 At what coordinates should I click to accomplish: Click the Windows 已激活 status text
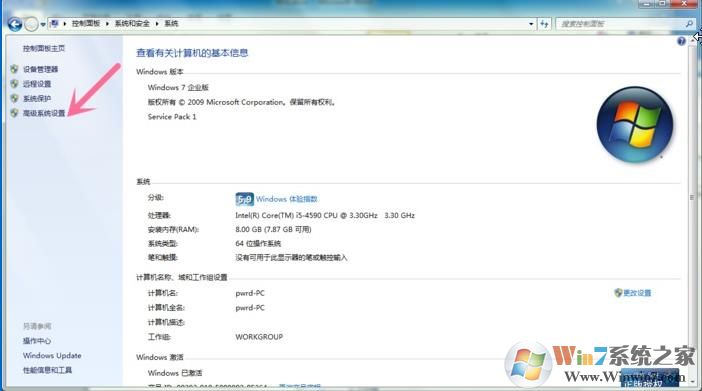tap(175, 373)
